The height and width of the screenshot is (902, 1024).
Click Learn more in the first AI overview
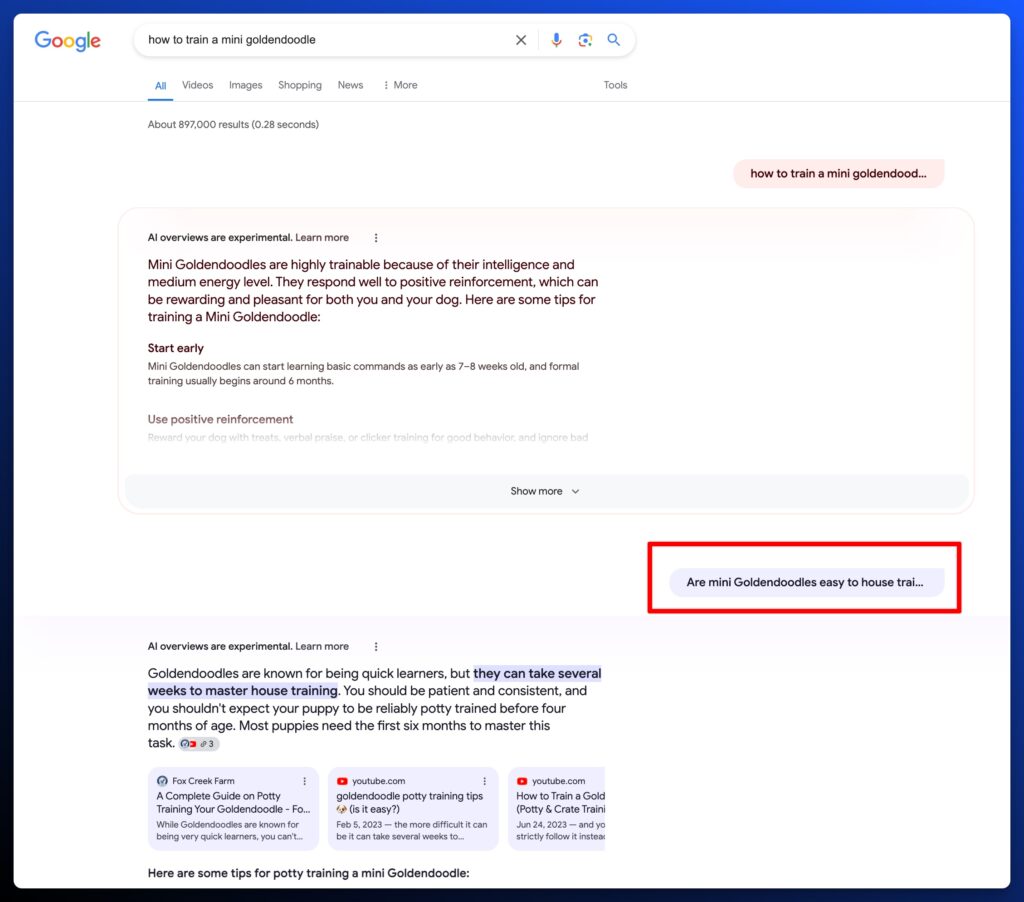(x=322, y=238)
